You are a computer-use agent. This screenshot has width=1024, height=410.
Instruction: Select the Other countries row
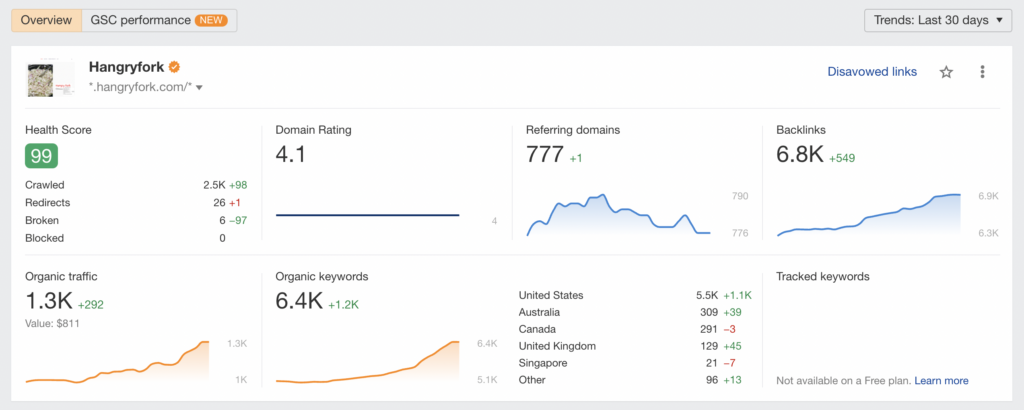tap(635, 380)
